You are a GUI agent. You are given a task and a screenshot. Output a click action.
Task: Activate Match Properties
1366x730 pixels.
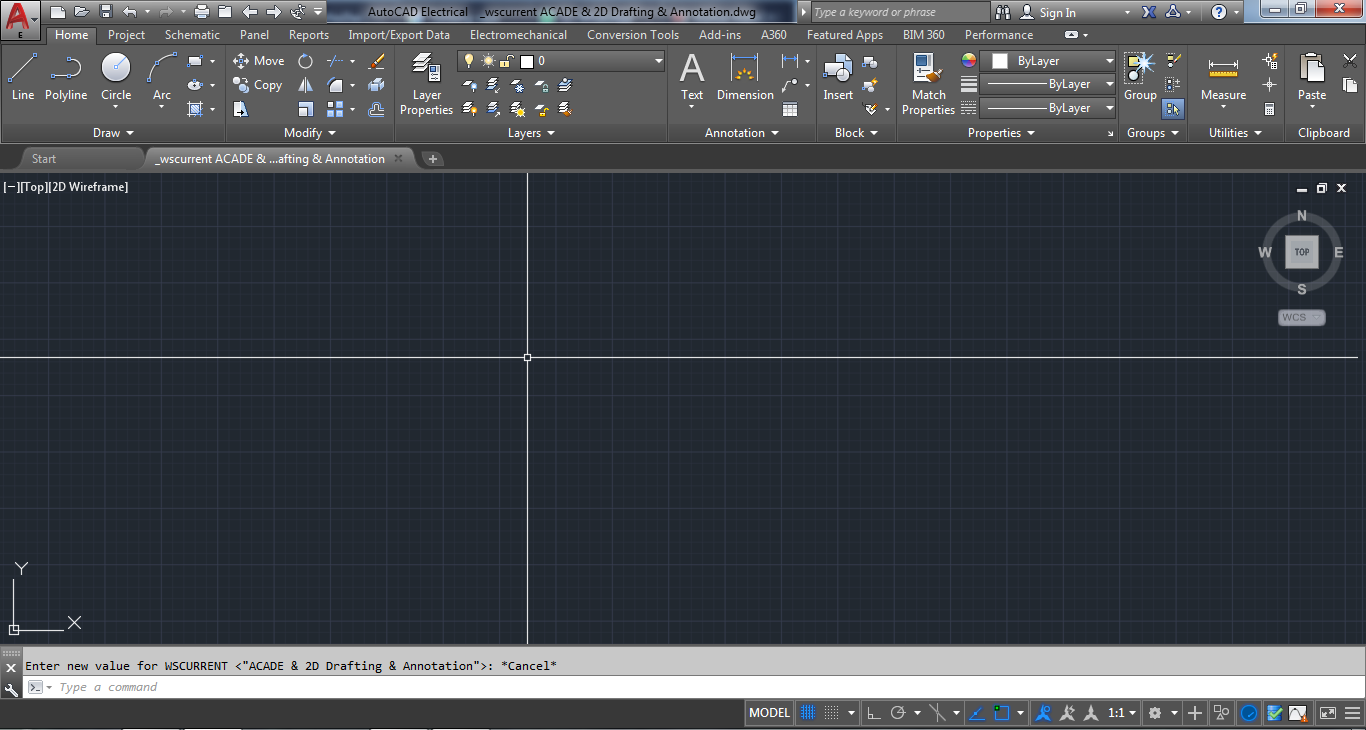click(927, 80)
